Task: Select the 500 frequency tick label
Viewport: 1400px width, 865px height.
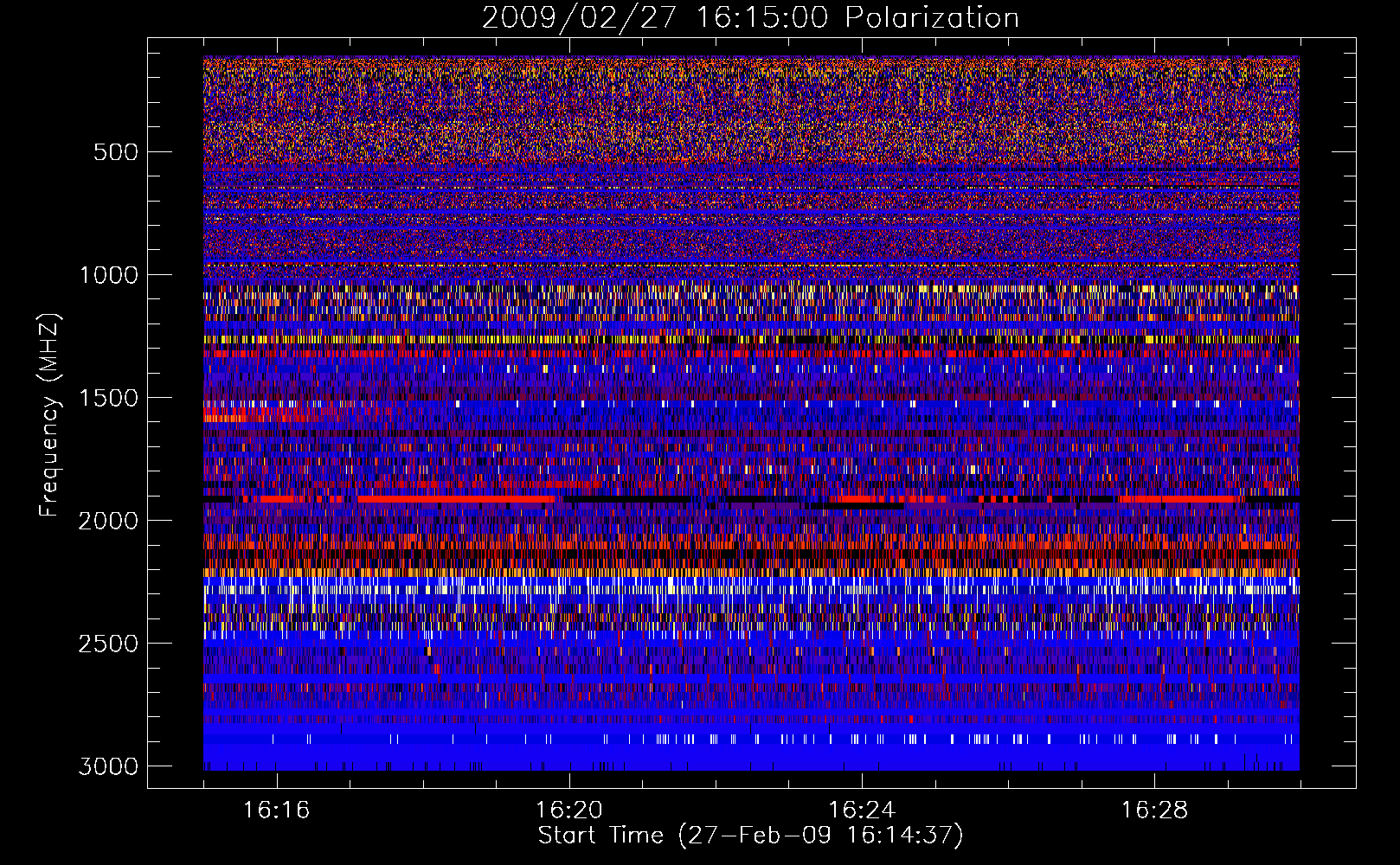Action: [116, 152]
